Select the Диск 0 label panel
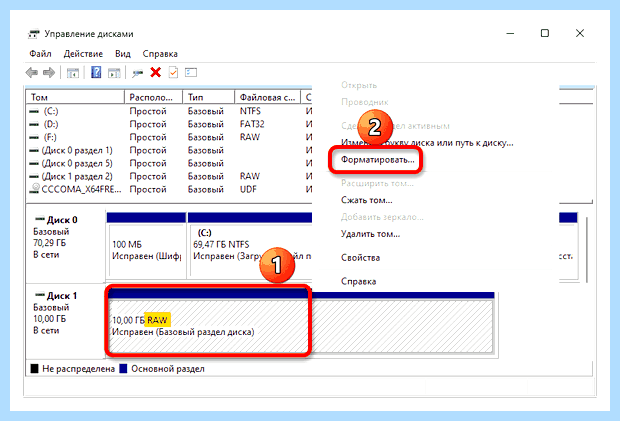Image resolution: width=620 pixels, height=421 pixels. tap(65, 243)
